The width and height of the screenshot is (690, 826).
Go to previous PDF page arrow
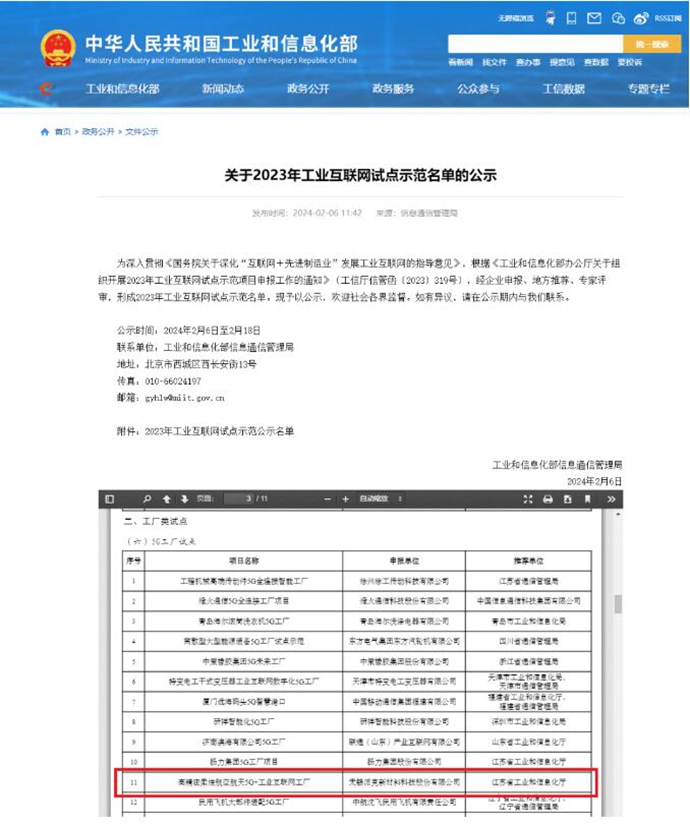coord(166,498)
